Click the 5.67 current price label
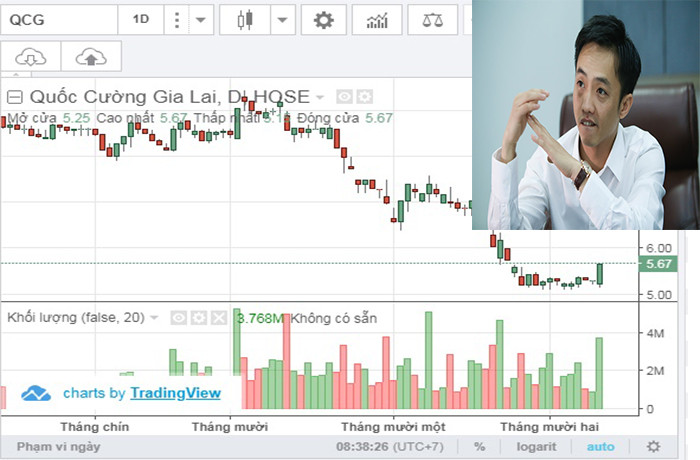700x460 pixels. (658, 264)
